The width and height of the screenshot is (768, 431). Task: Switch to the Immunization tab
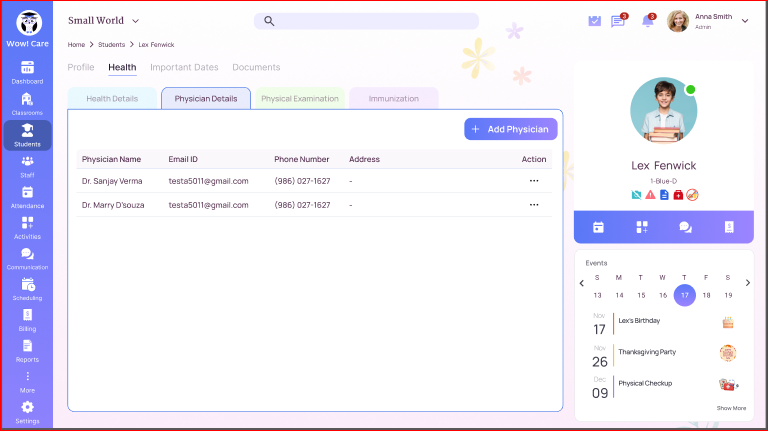pyautogui.click(x=393, y=99)
